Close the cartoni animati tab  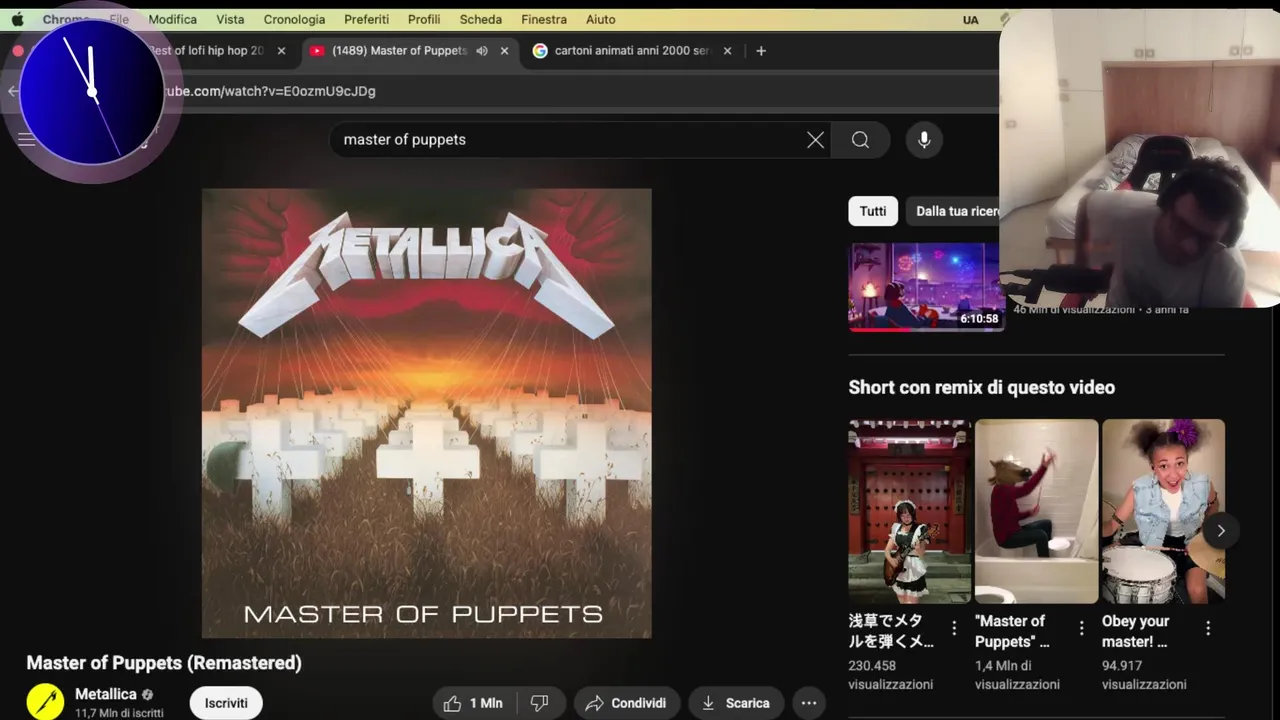[x=727, y=51]
